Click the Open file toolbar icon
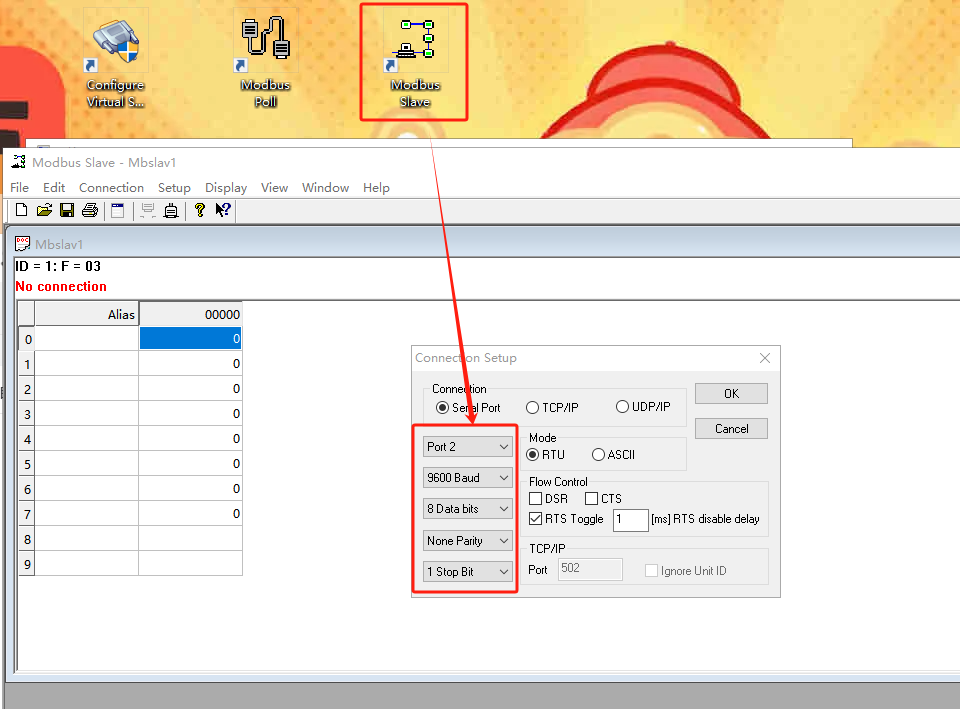Screen dimensions: 960x709 (x=44, y=211)
